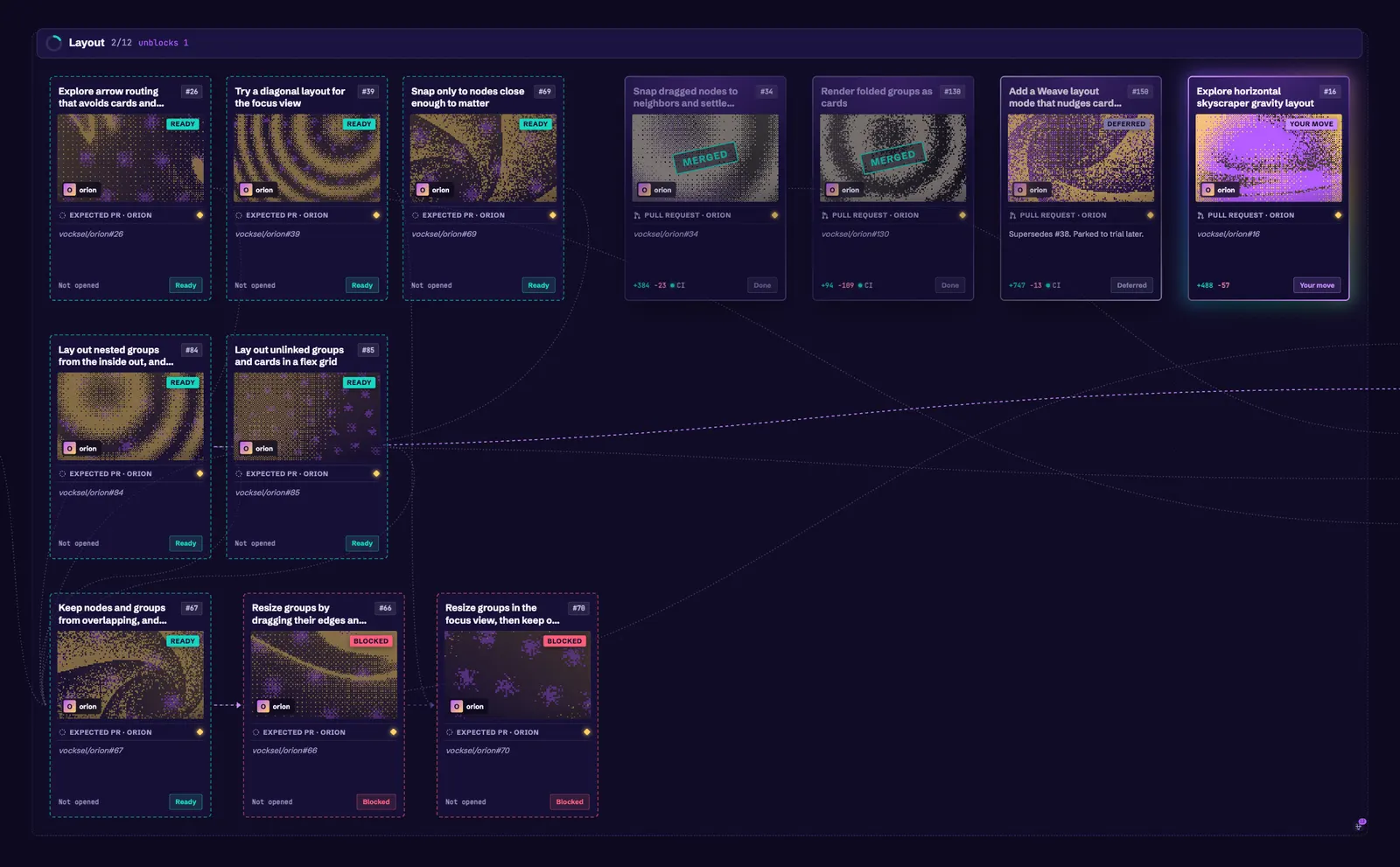Open link vocksel/orion#69
Screen dimensions: 1400x867
[x=444, y=234]
